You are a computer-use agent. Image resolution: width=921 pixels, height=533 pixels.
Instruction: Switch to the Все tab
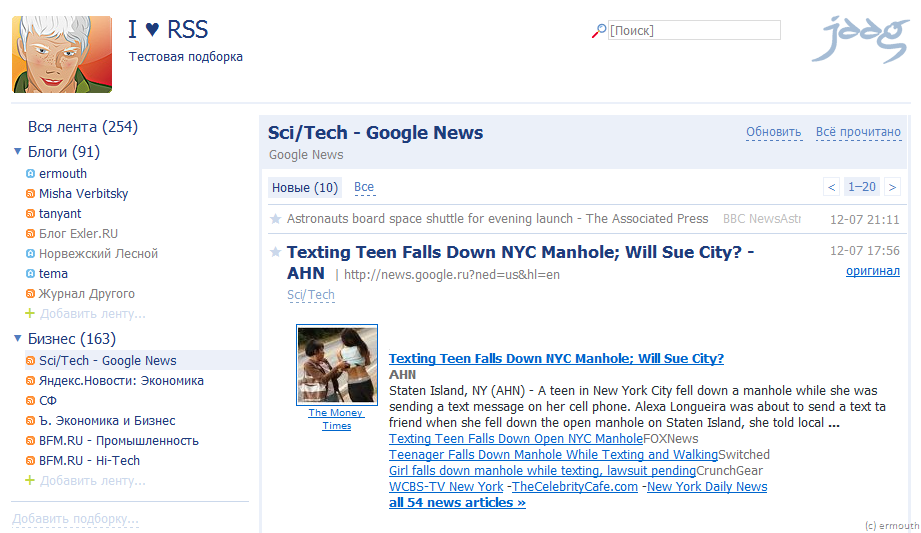tap(364, 187)
